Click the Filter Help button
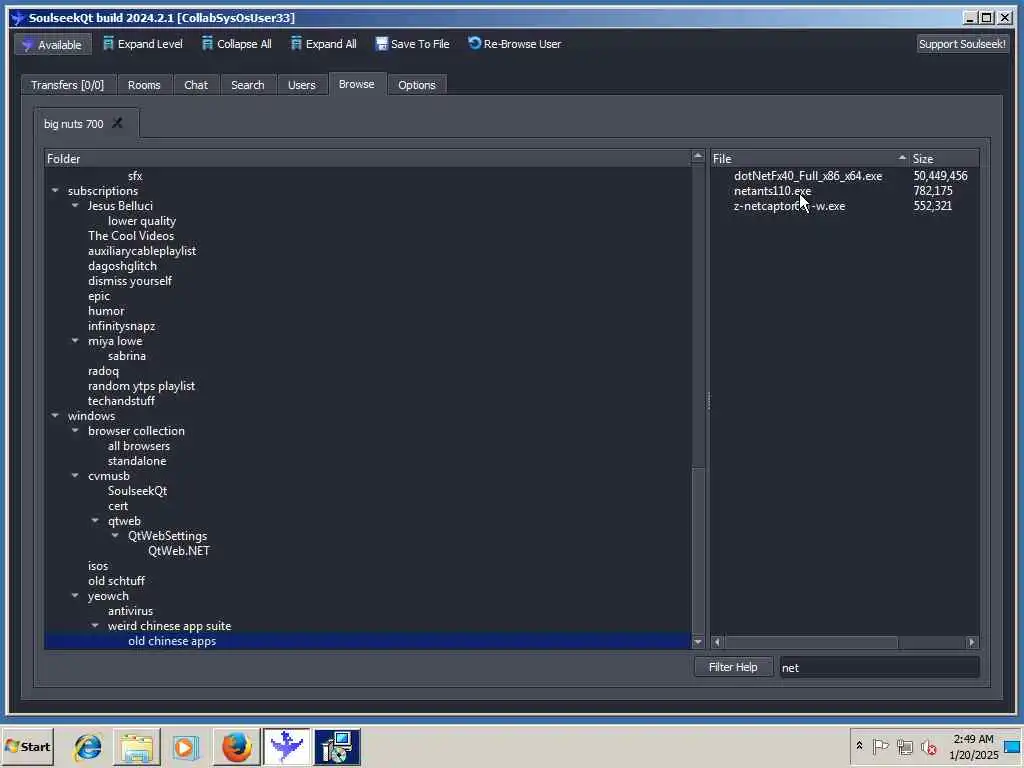 pos(733,667)
